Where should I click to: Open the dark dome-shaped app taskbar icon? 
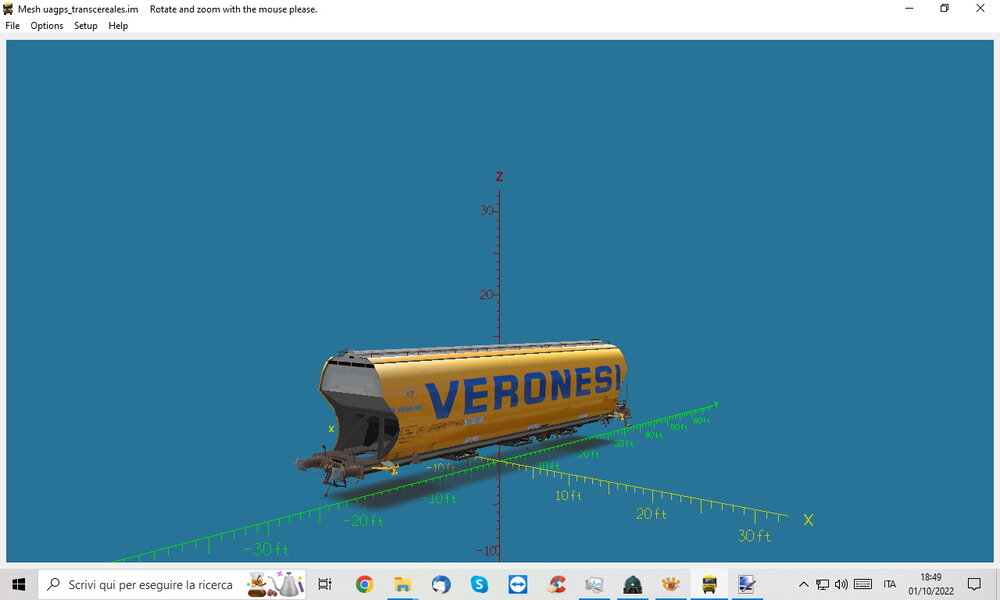point(633,584)
